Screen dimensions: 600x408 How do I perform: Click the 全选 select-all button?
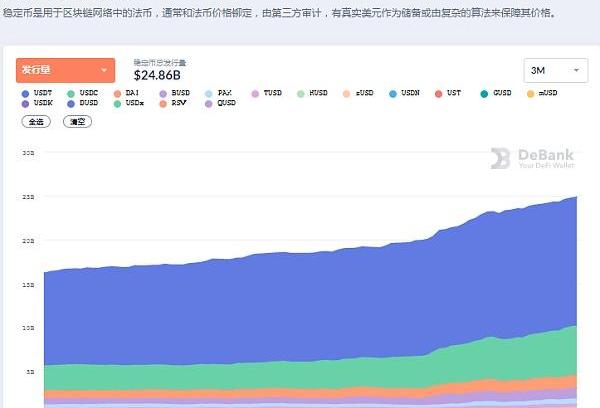click(x=36, y=122)
